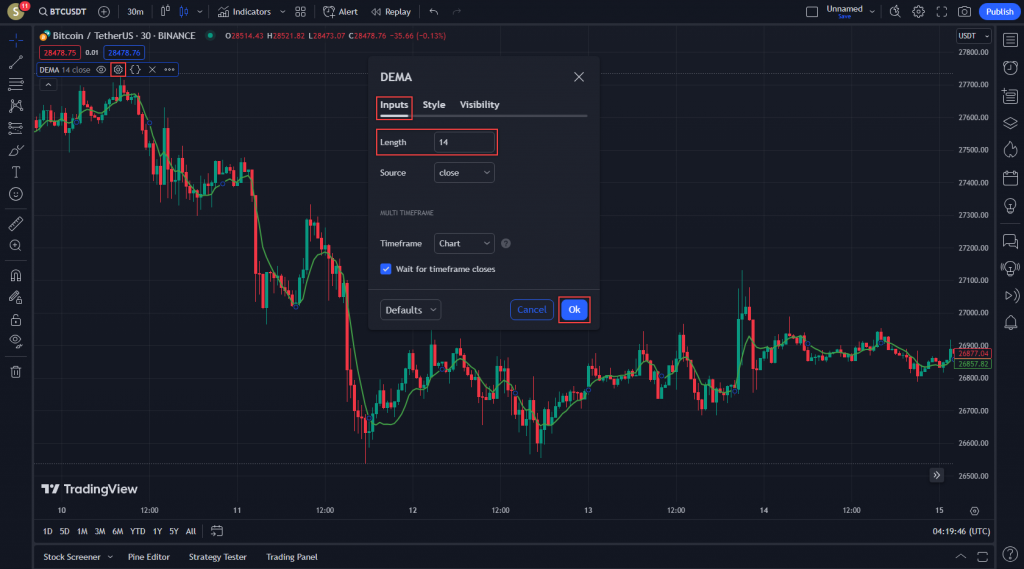Click the Publish button
The width and height of the screenshot is (1024, 569).
pos(999,12)
